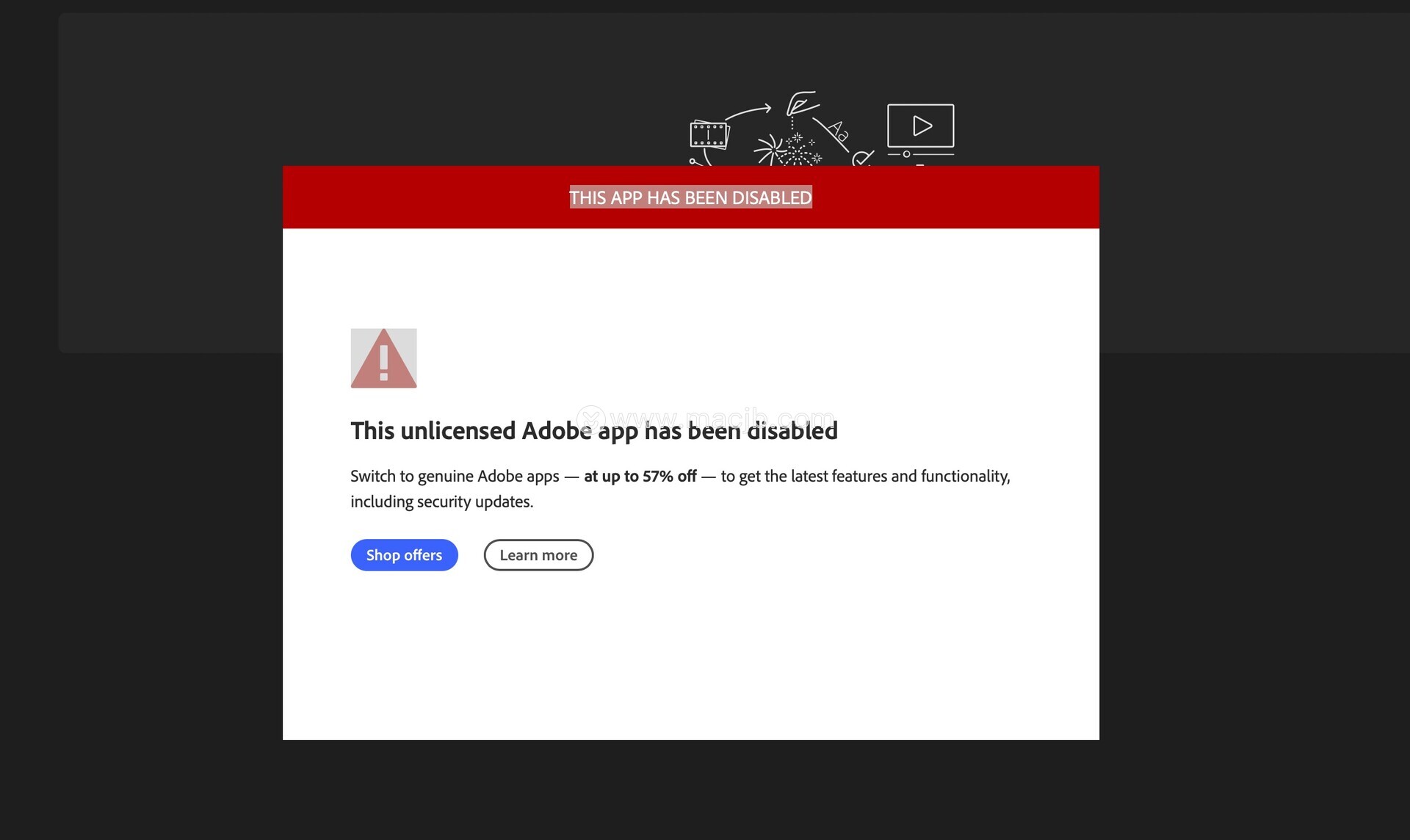1410x840 pixels.
Task: Click the hand holding pen icon
Action: 800,104
